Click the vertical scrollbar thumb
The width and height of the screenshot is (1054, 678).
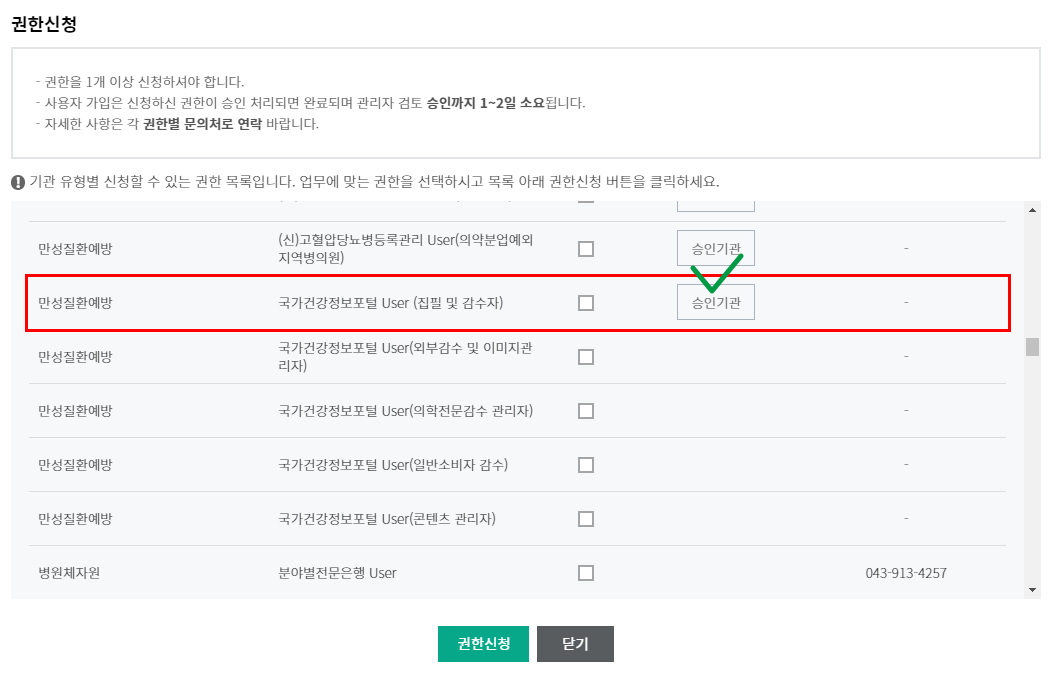1032,347
